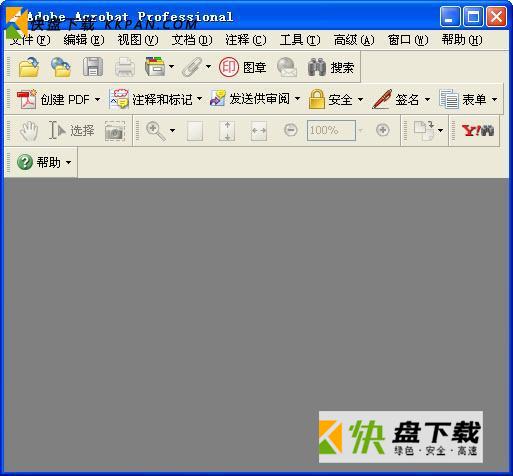Click the 图章 stamp button

242,67
